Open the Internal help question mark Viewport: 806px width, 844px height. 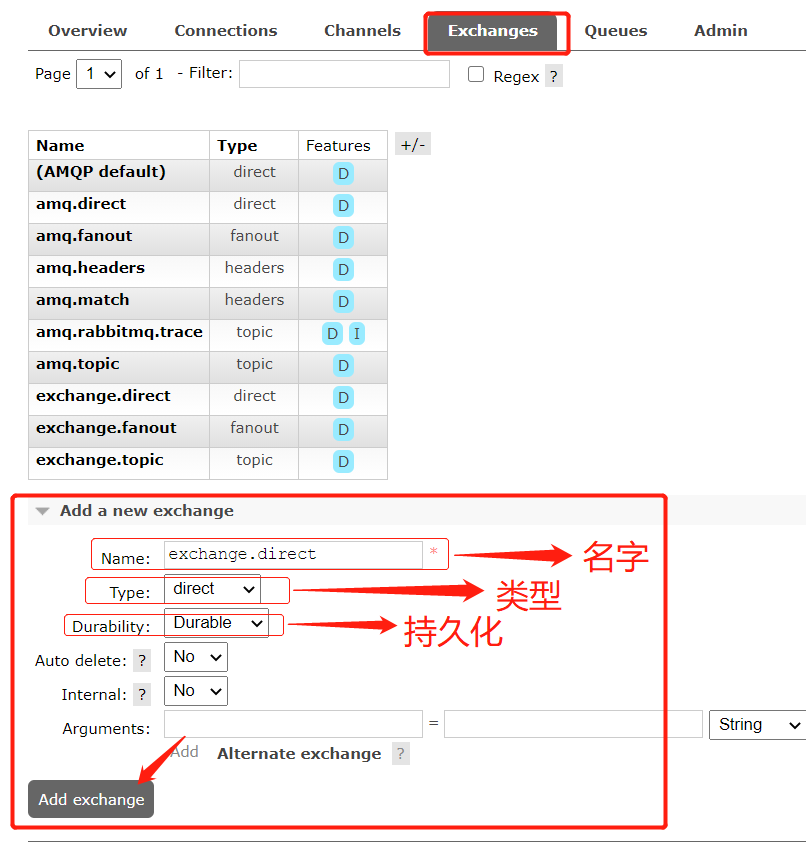142,694
